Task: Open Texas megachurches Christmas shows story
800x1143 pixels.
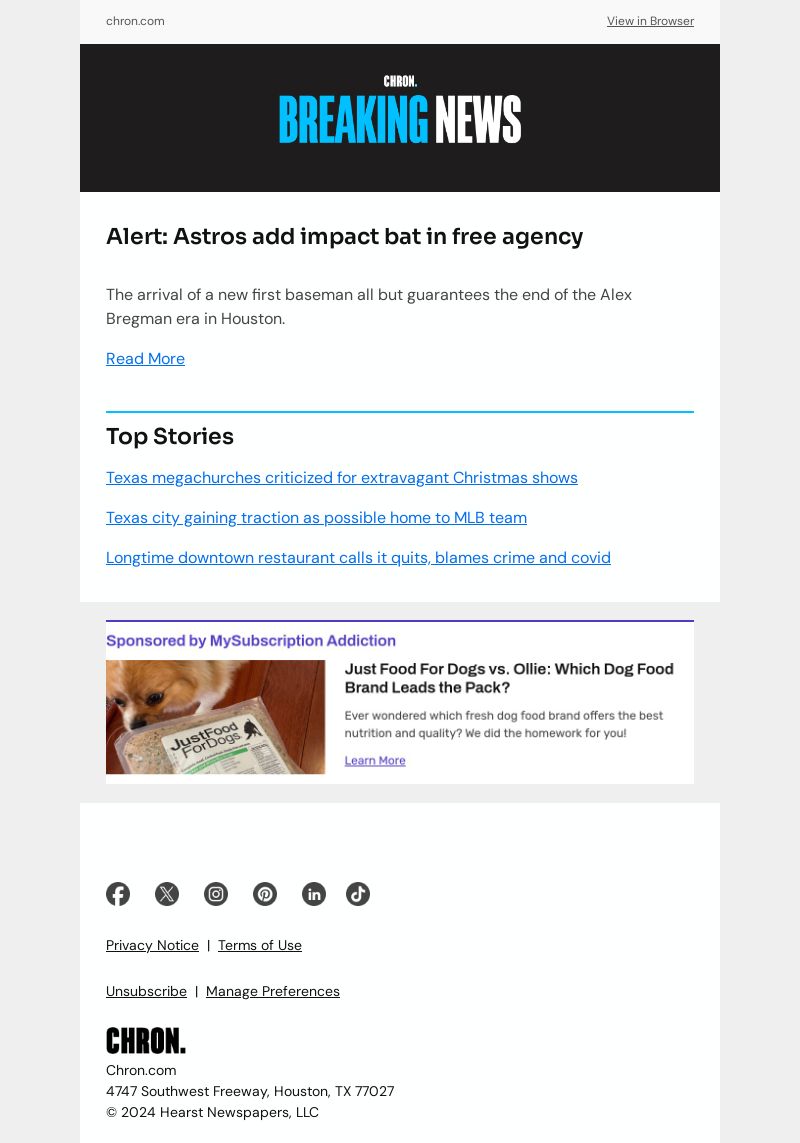Action: click(x=341, y=477)
